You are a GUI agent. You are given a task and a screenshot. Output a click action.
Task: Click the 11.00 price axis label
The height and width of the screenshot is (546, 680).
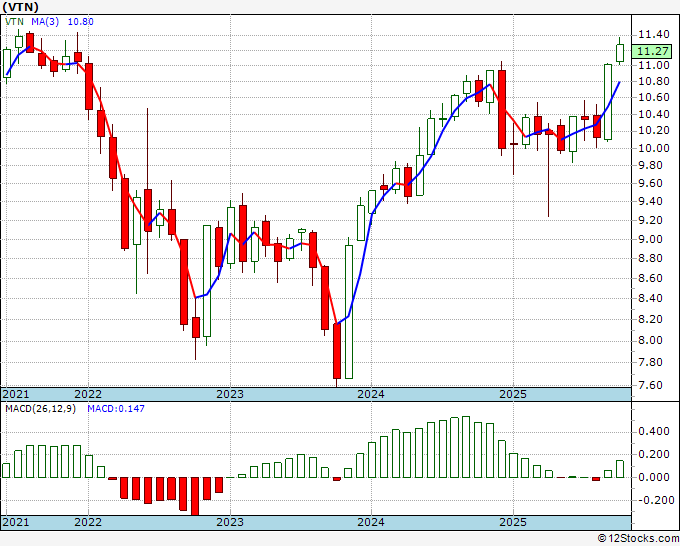654,65
